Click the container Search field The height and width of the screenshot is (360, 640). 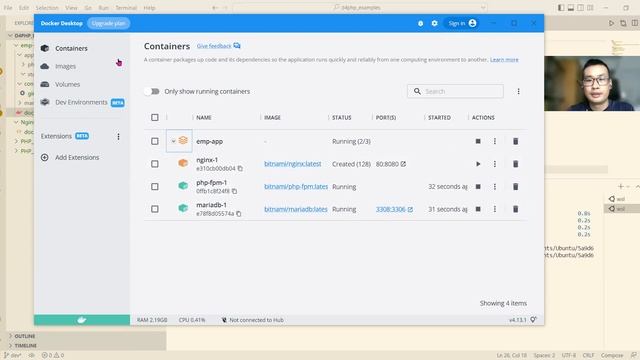coord(455,91)
